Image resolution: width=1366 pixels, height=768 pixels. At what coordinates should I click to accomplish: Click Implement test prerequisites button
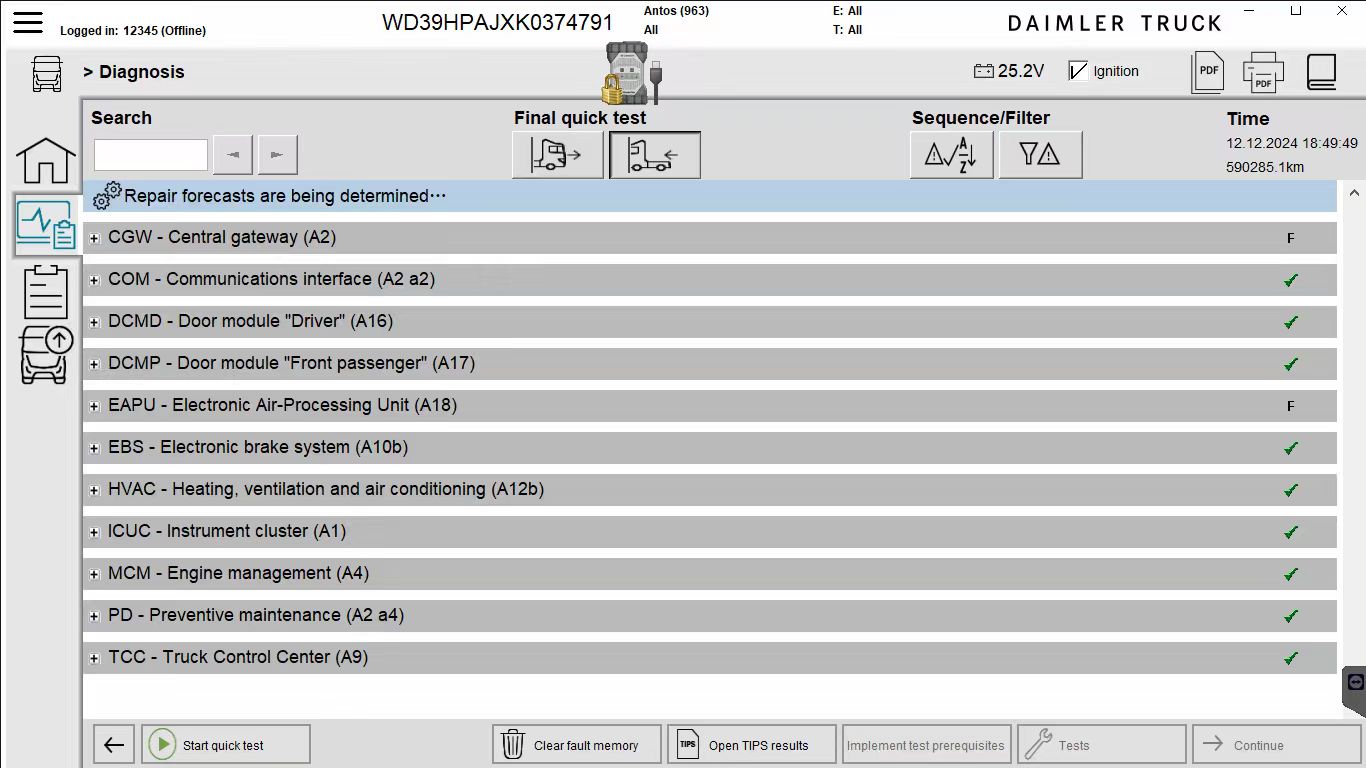tap(927, 745)
